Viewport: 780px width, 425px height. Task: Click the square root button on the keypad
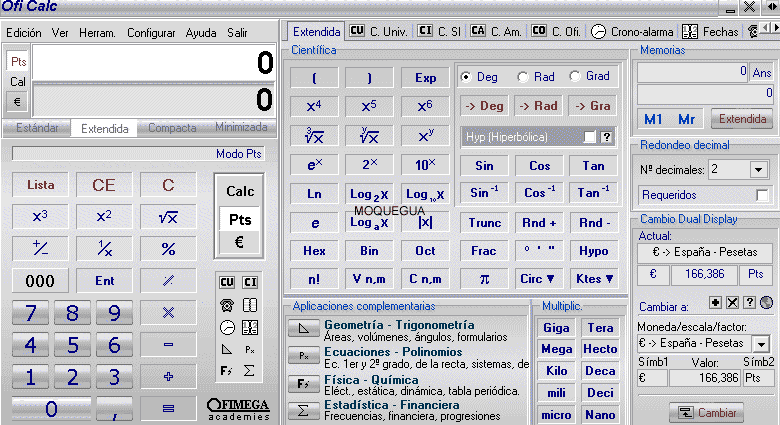pos(168,217)
